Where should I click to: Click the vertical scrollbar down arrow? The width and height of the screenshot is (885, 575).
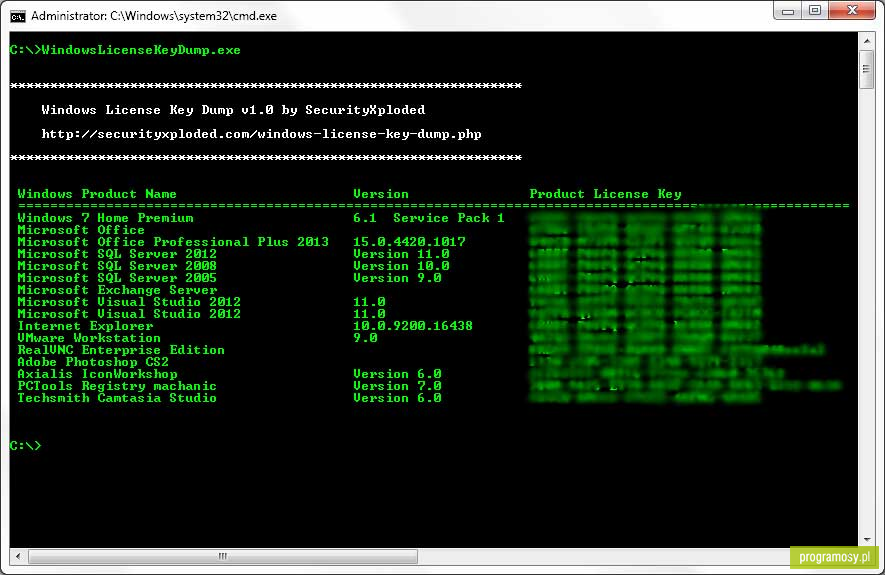[x=866, y=540]
